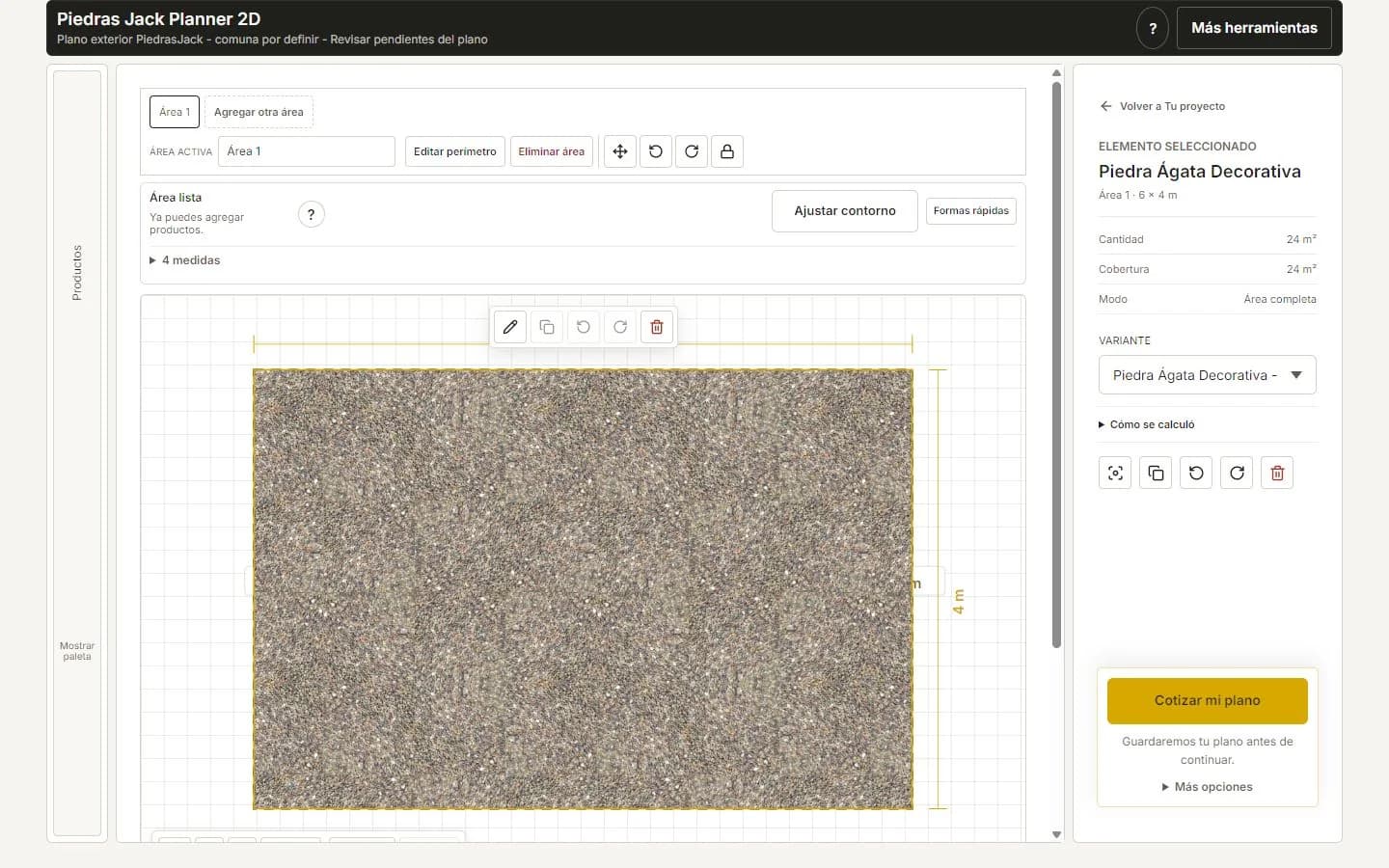1389x868 pixels.
Task: Rotate area clockwise in the Área activa toolbar
Action: (692, 151)
